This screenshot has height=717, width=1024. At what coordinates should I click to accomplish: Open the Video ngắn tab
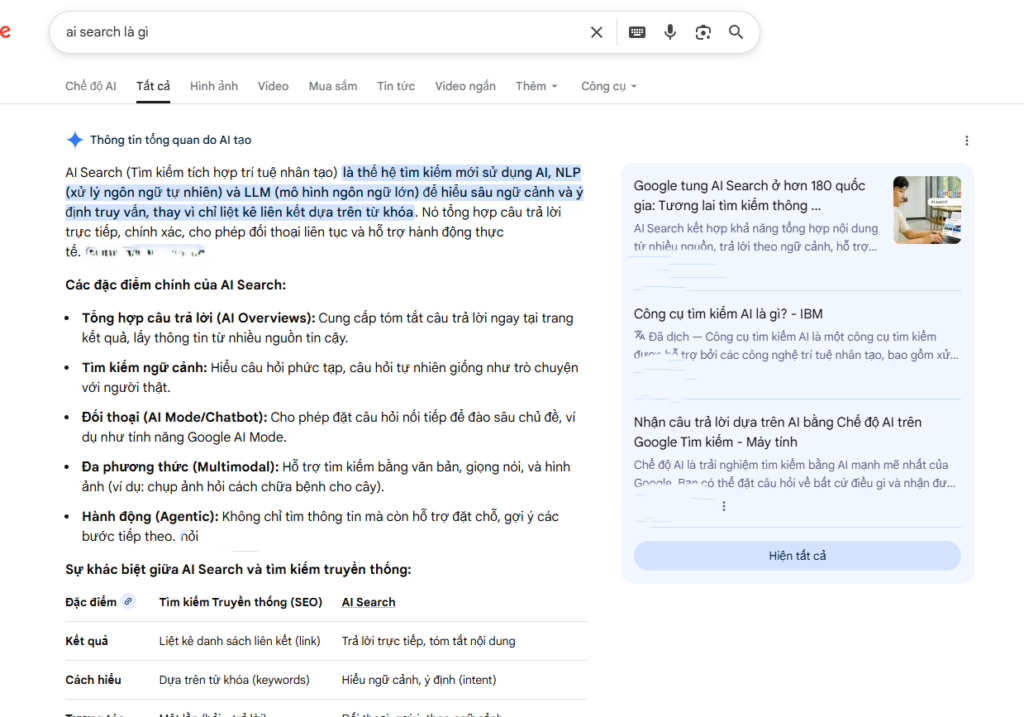tap(465, 86)
